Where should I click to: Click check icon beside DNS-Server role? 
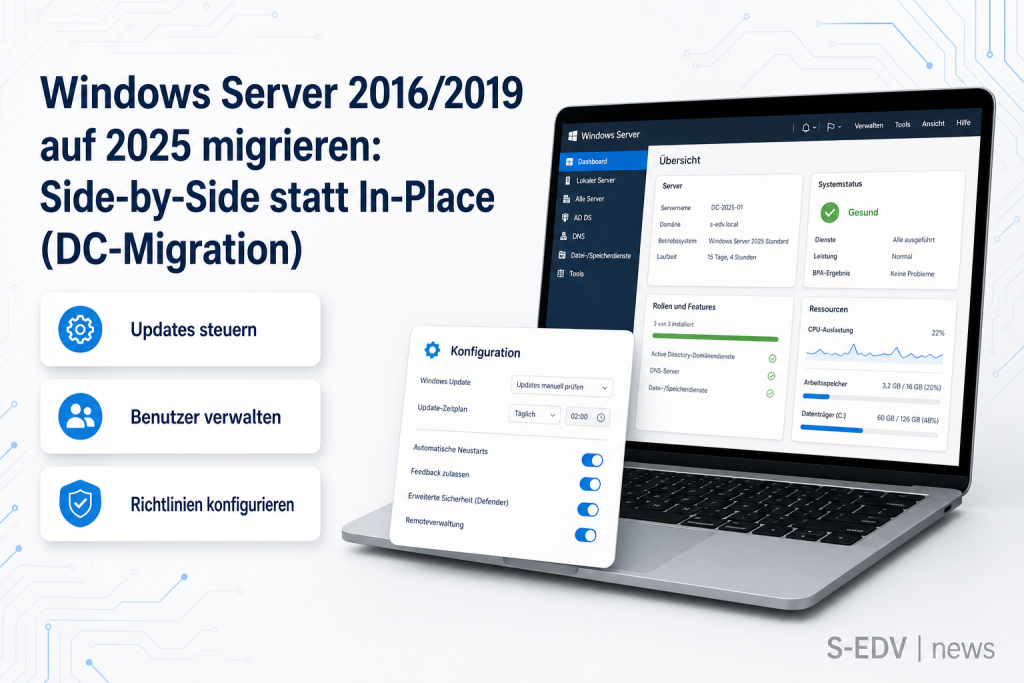pyautogui.click(x=771, y=376)
